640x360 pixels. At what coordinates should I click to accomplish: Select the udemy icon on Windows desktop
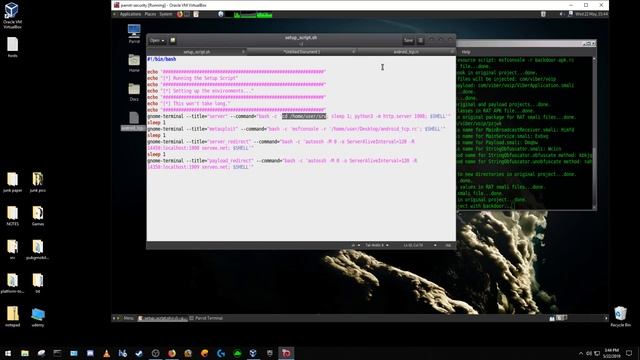38,317
